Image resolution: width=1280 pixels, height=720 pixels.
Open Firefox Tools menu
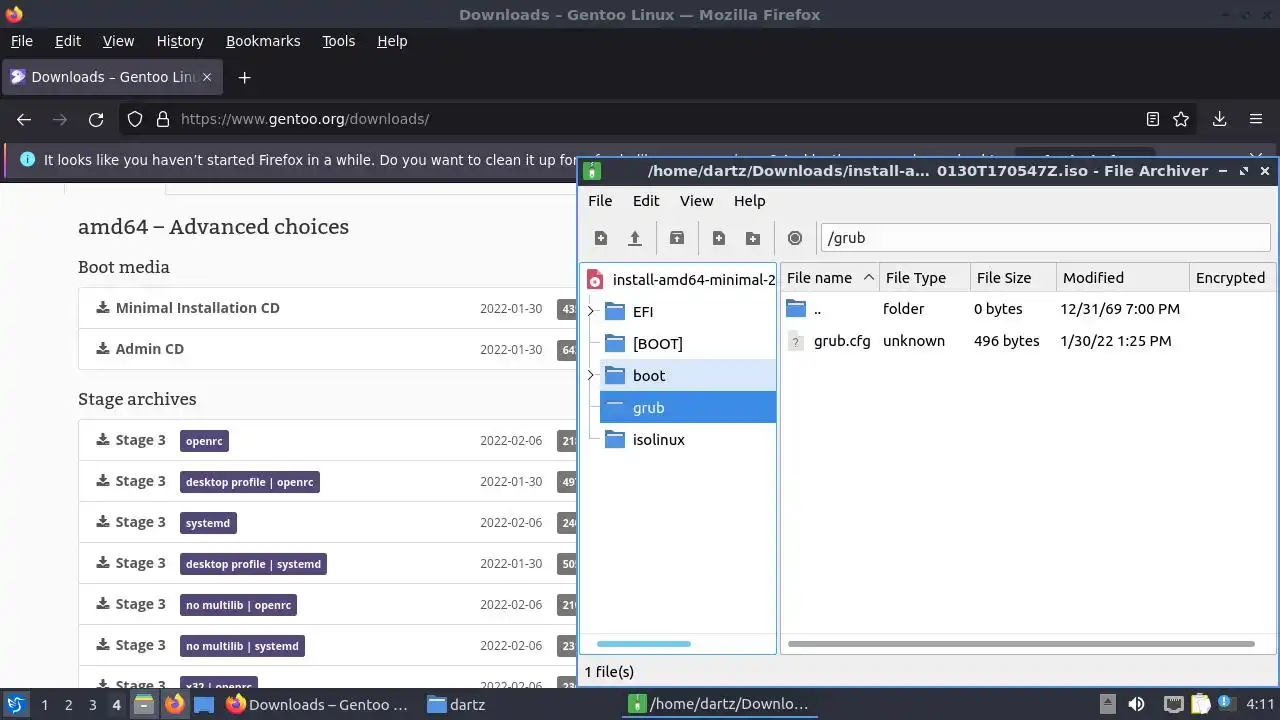pos(338,41)
